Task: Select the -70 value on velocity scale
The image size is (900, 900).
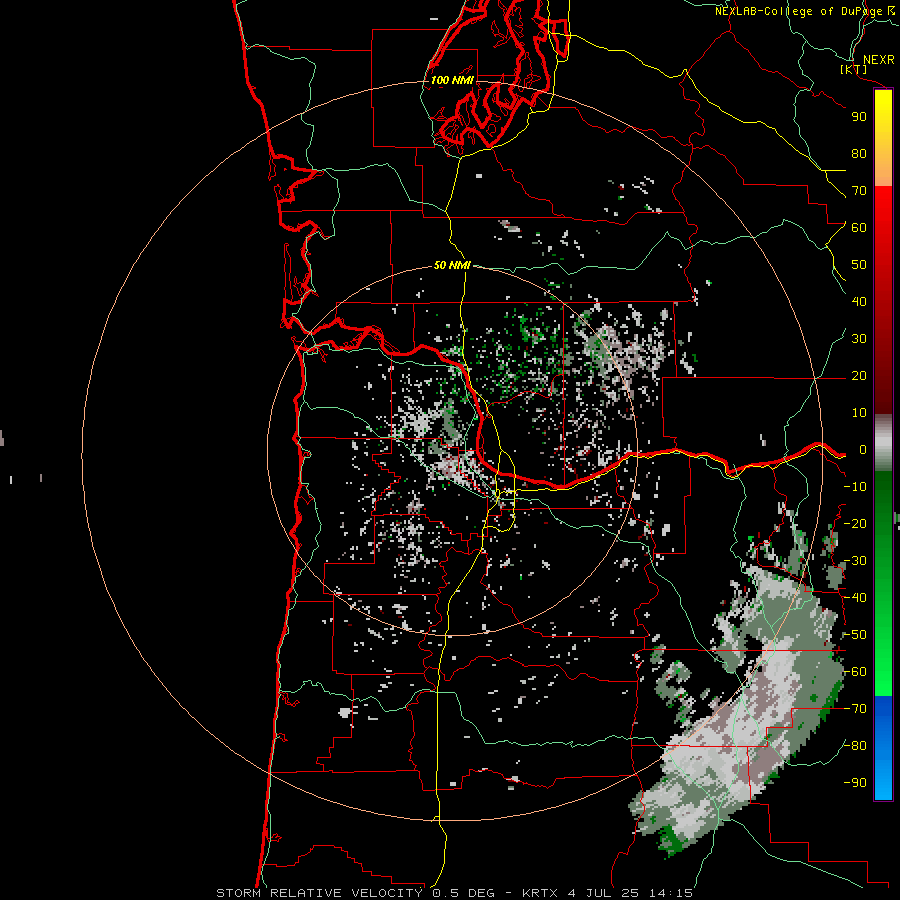Action: click(x=855, y=708)
